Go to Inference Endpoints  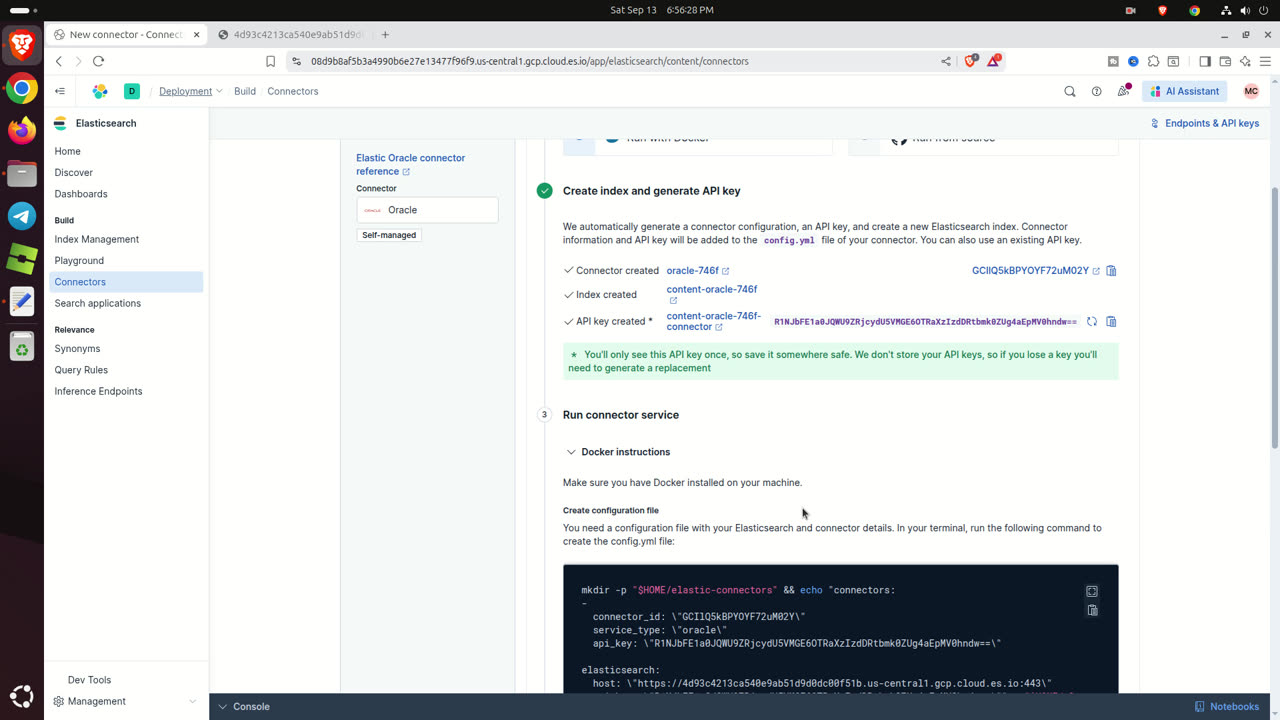tap(98, 391)
